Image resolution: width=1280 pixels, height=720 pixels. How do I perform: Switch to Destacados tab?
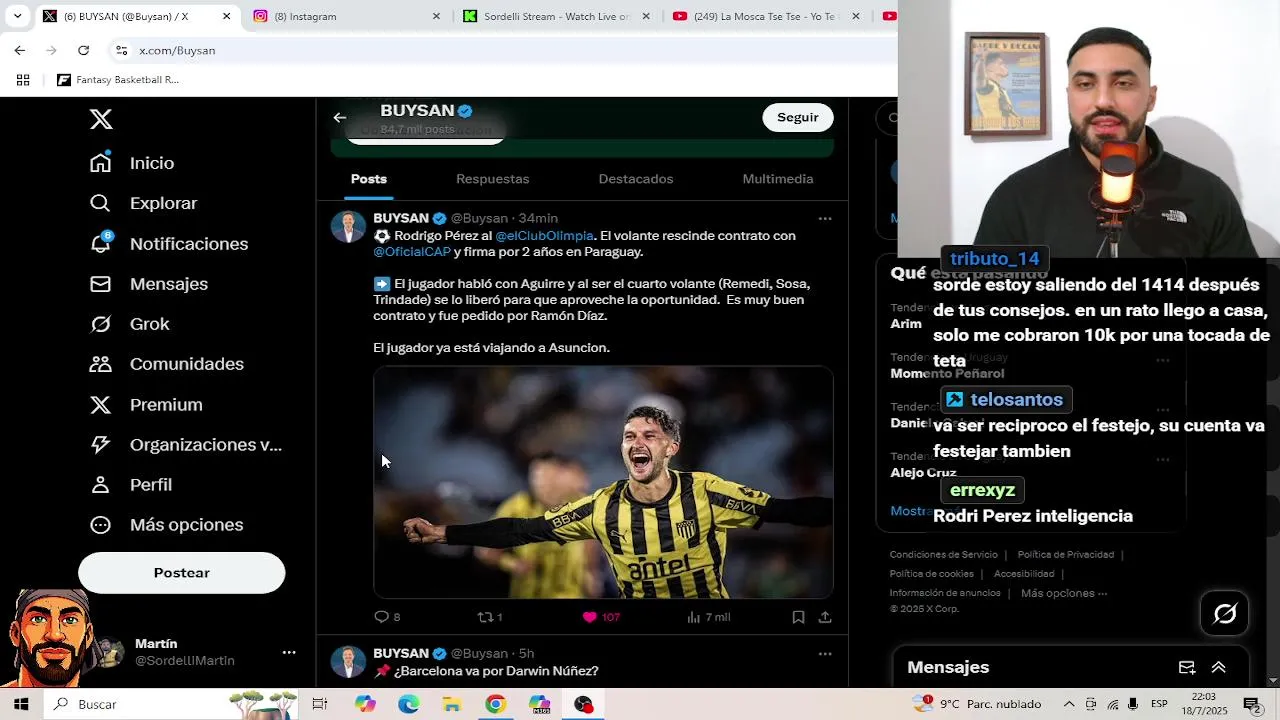636,179
